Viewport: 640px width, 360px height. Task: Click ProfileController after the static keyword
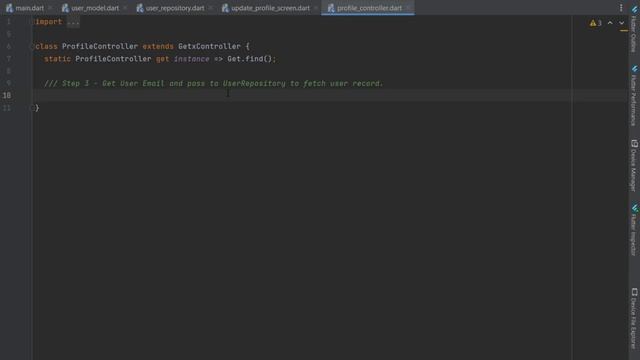(x=113, y=59)
